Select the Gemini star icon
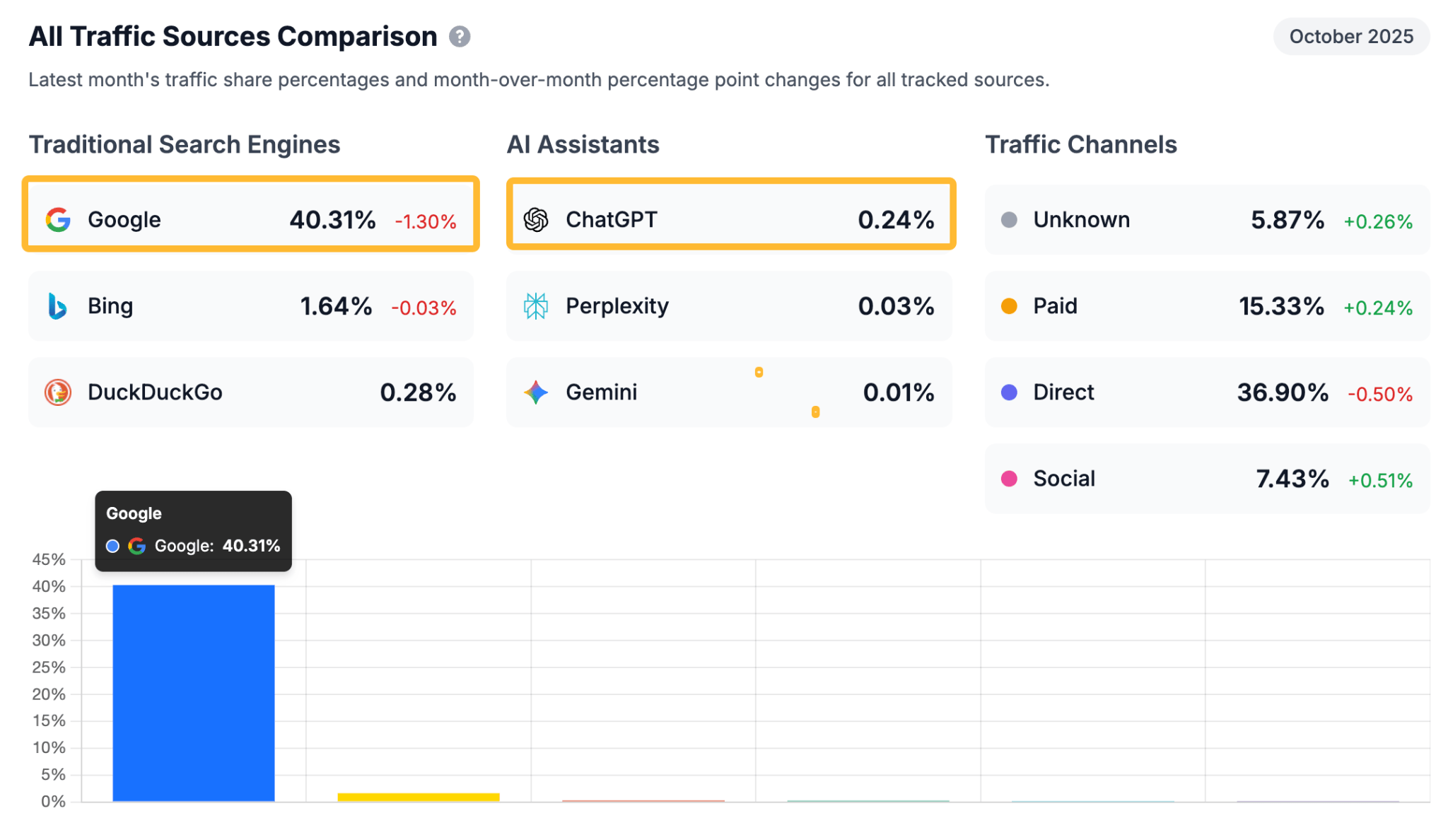 [x=537, y=392]
